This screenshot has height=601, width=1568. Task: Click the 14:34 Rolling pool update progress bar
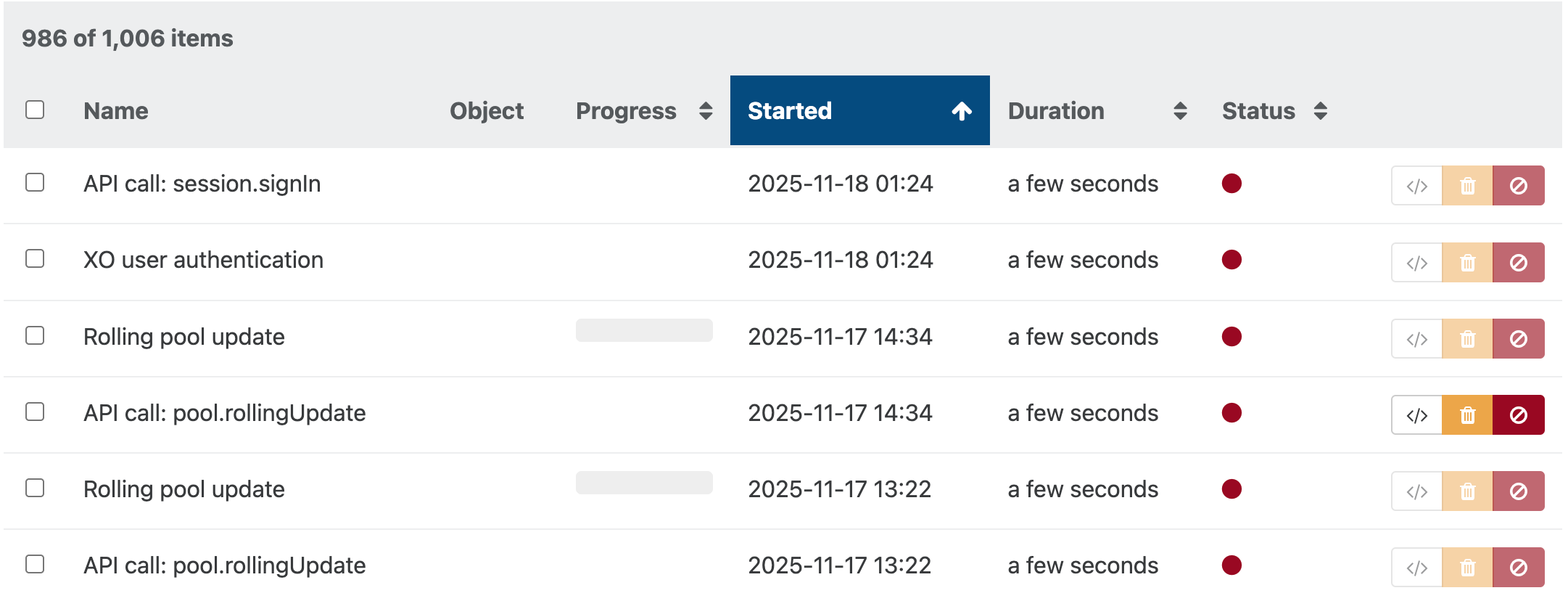pyautogui.click(x=644, y=330)
